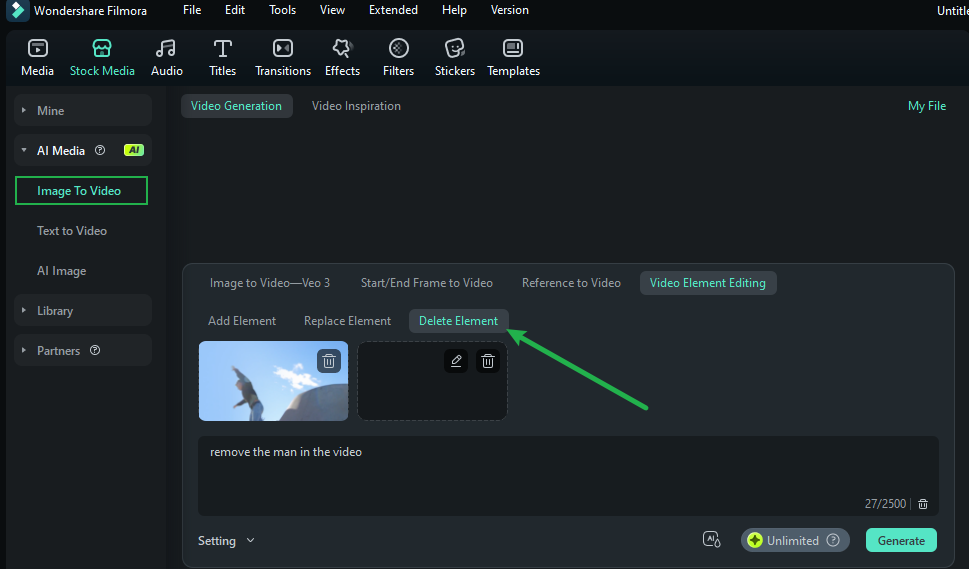Click the uploaded video thumbnail of jumping man
This screenshot has height=569, width=969.
point(273,381)
